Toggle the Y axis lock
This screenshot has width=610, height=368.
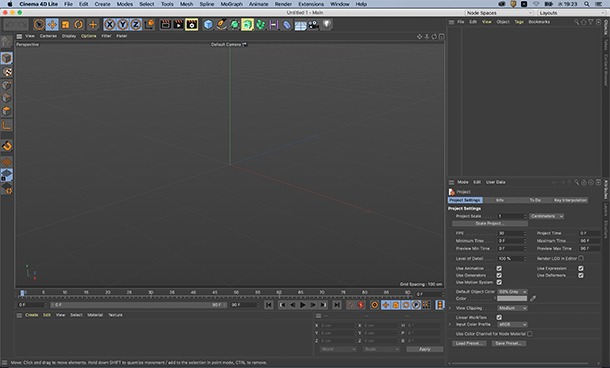pyautogui.click(x=123, y=25)
